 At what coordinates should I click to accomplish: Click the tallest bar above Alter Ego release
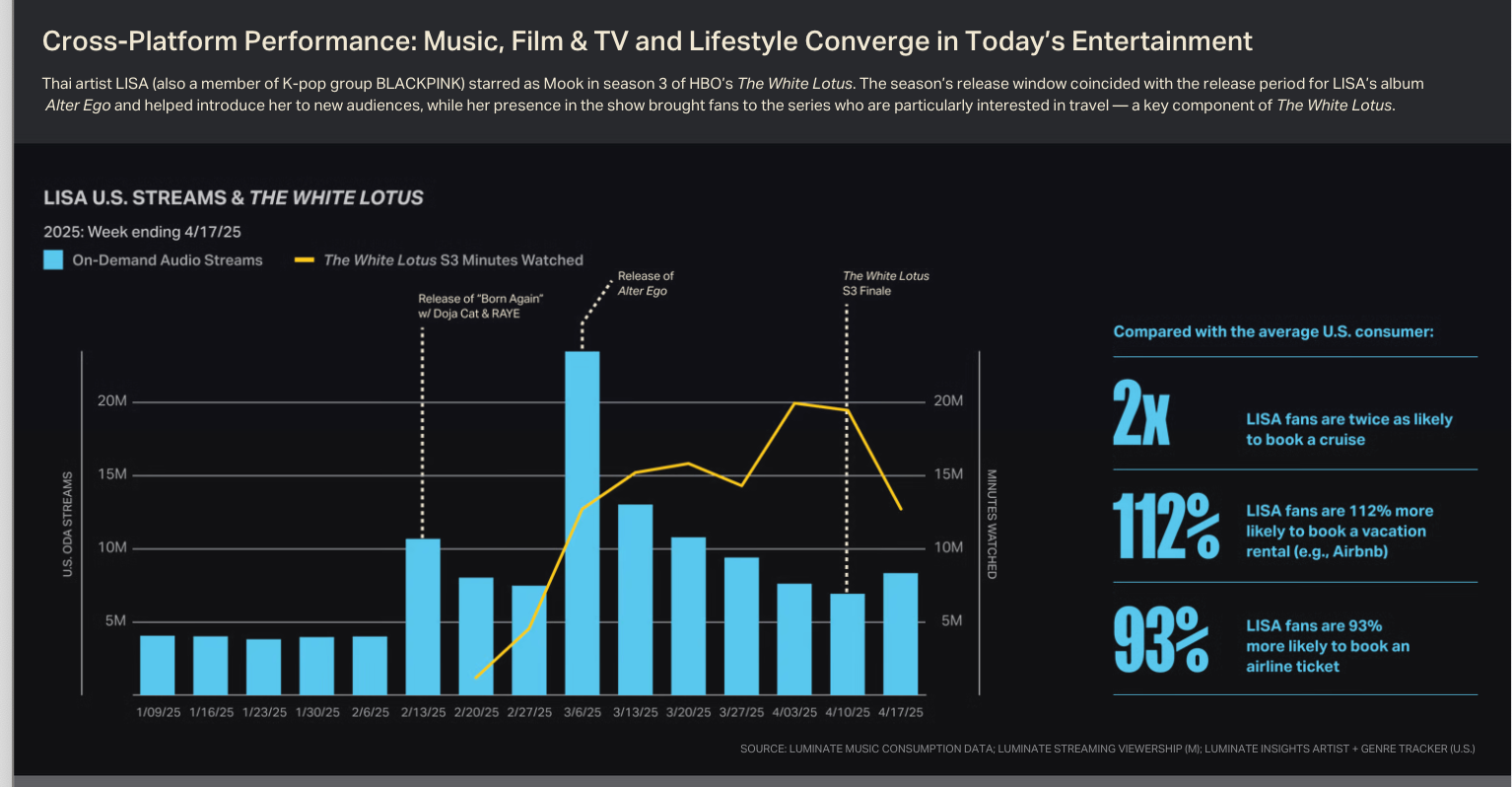coord(585,523)
